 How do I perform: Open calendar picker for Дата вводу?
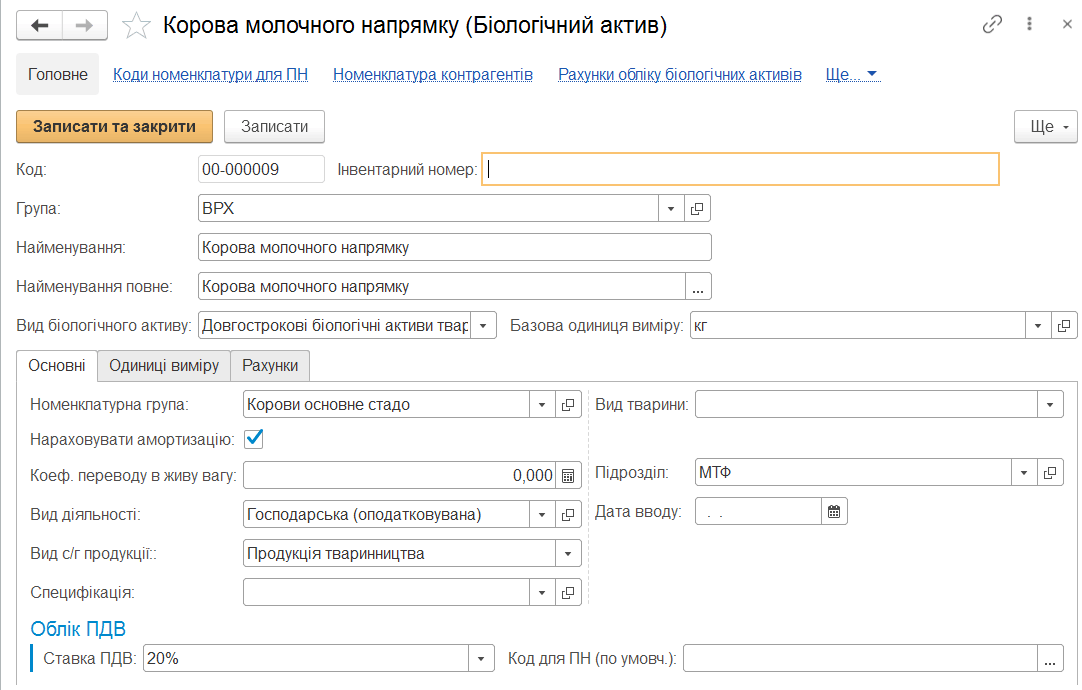pyautogui.click(x=834, y=512)
